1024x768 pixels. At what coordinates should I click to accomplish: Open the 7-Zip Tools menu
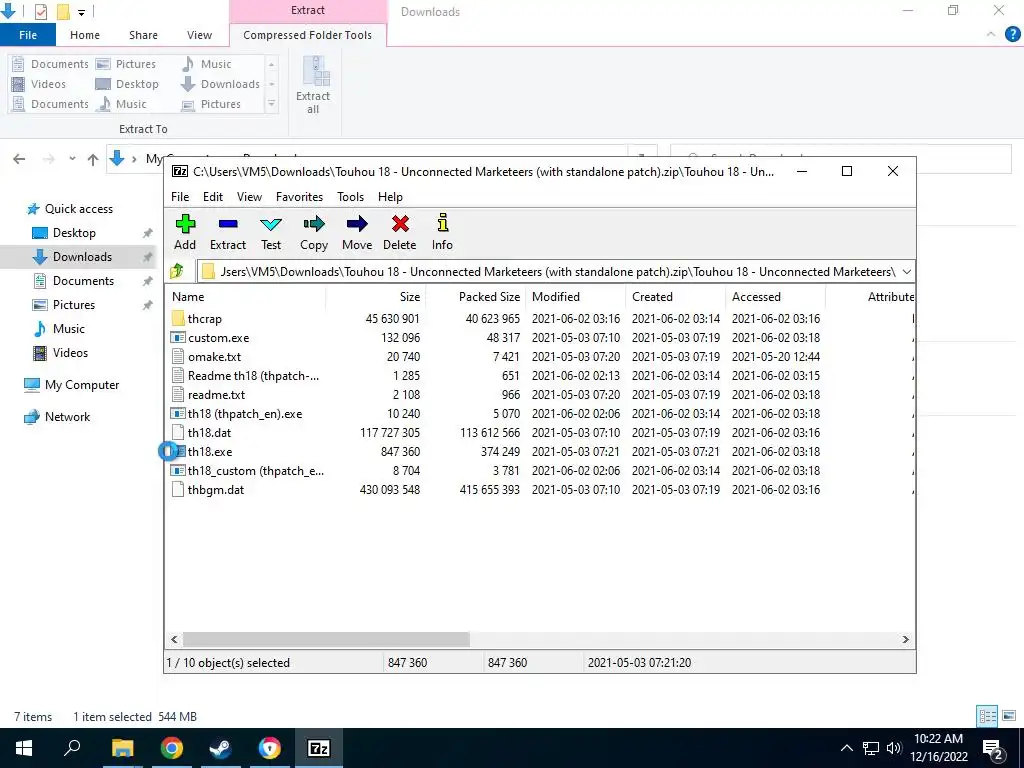pos(350,197)
